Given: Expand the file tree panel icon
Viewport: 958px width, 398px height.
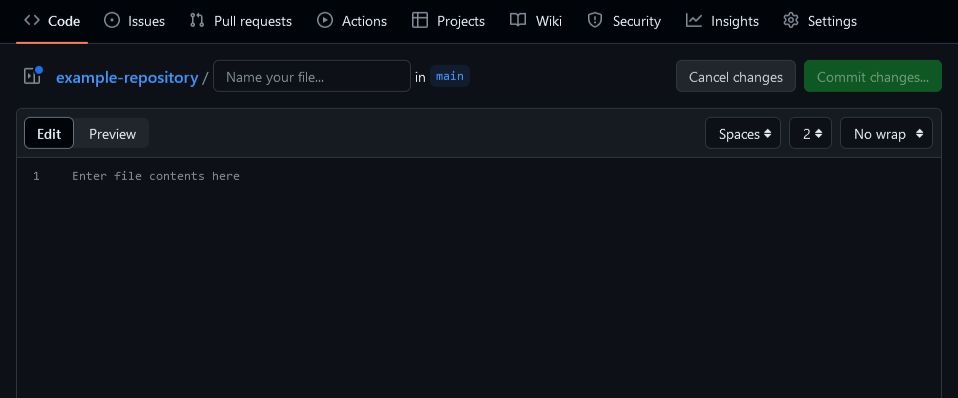Looking at the screenshot, I should pyautogui.click(x=32, y=76).
